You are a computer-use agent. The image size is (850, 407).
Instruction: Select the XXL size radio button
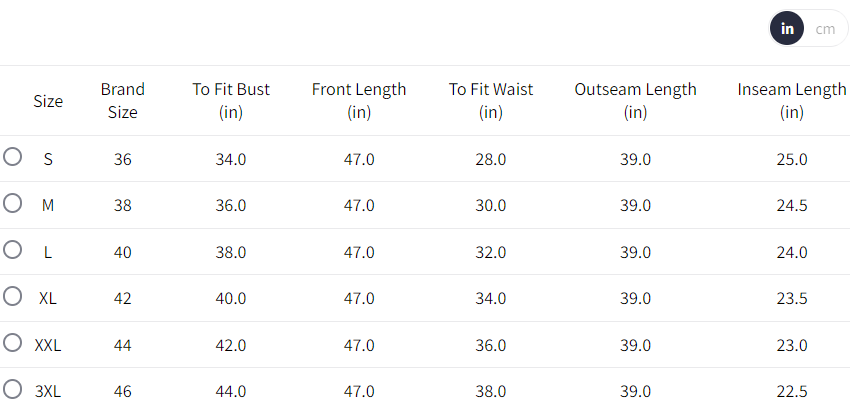coord(13,343)
